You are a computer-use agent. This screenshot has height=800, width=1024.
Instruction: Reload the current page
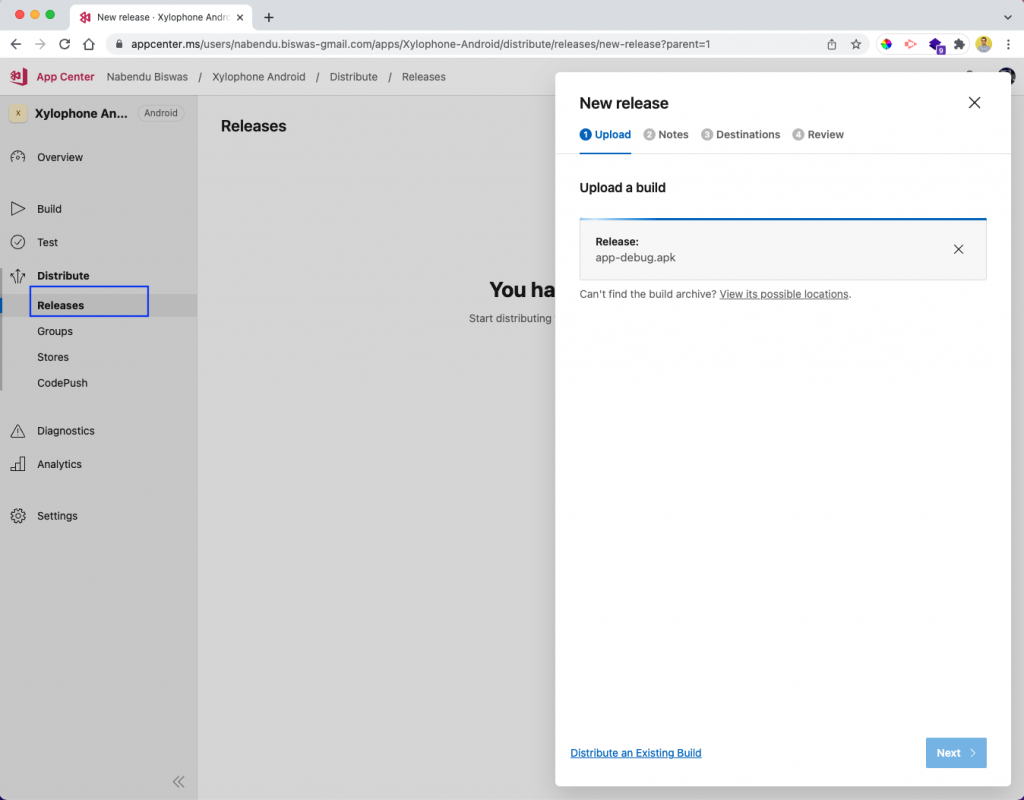(x=64, y=44)
